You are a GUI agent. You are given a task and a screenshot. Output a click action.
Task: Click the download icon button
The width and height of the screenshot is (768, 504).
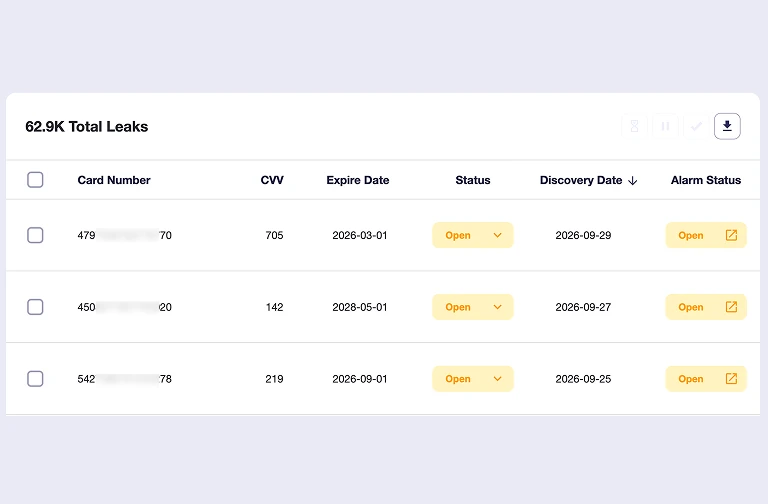[x=727, y=126]
